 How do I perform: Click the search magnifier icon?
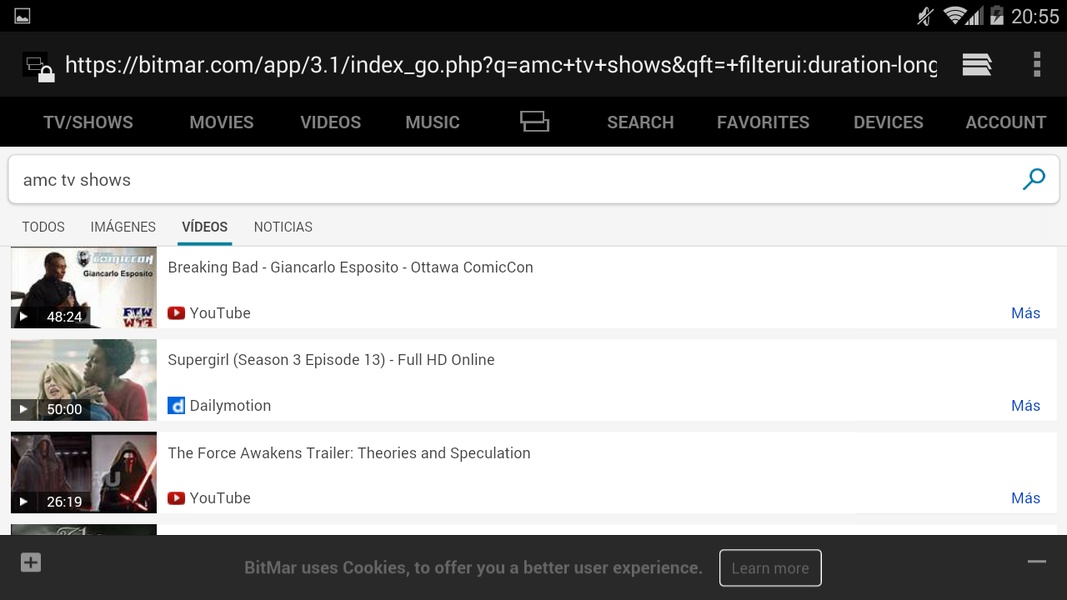(1034, 179)
